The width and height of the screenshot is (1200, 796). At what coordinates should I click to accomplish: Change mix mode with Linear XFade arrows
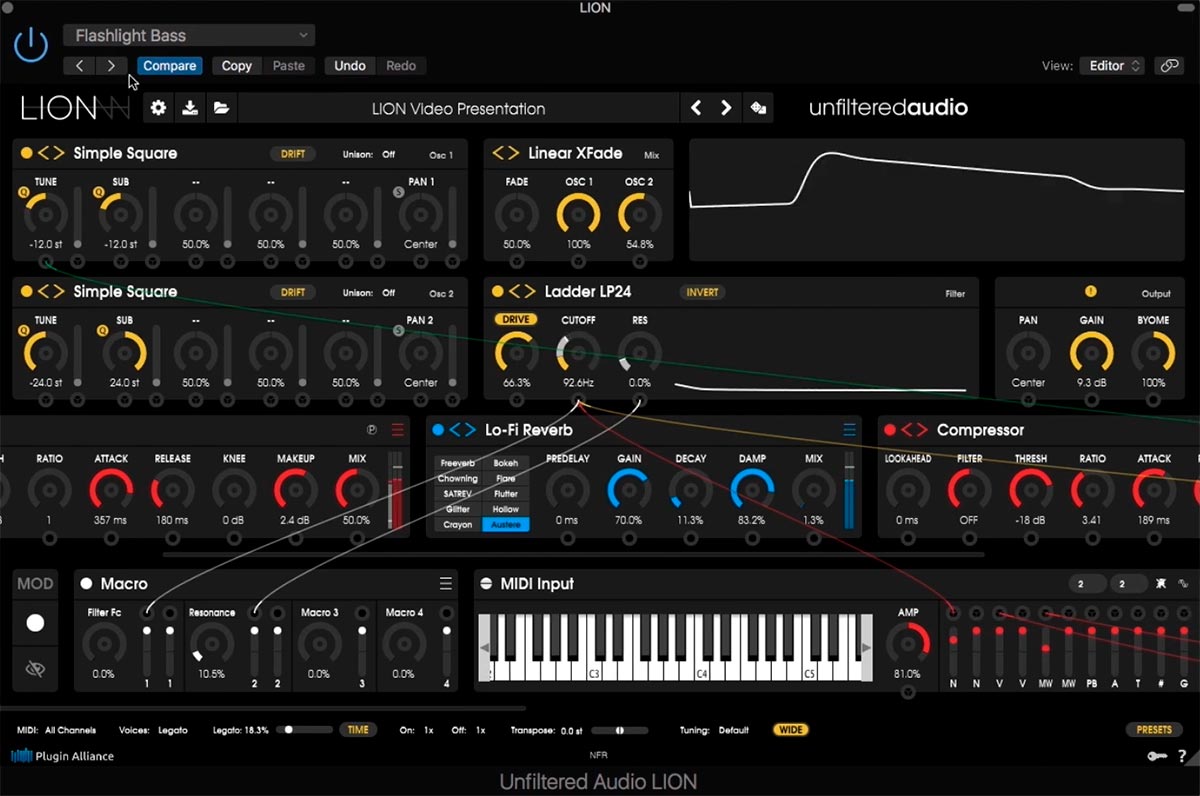[506, 153]
